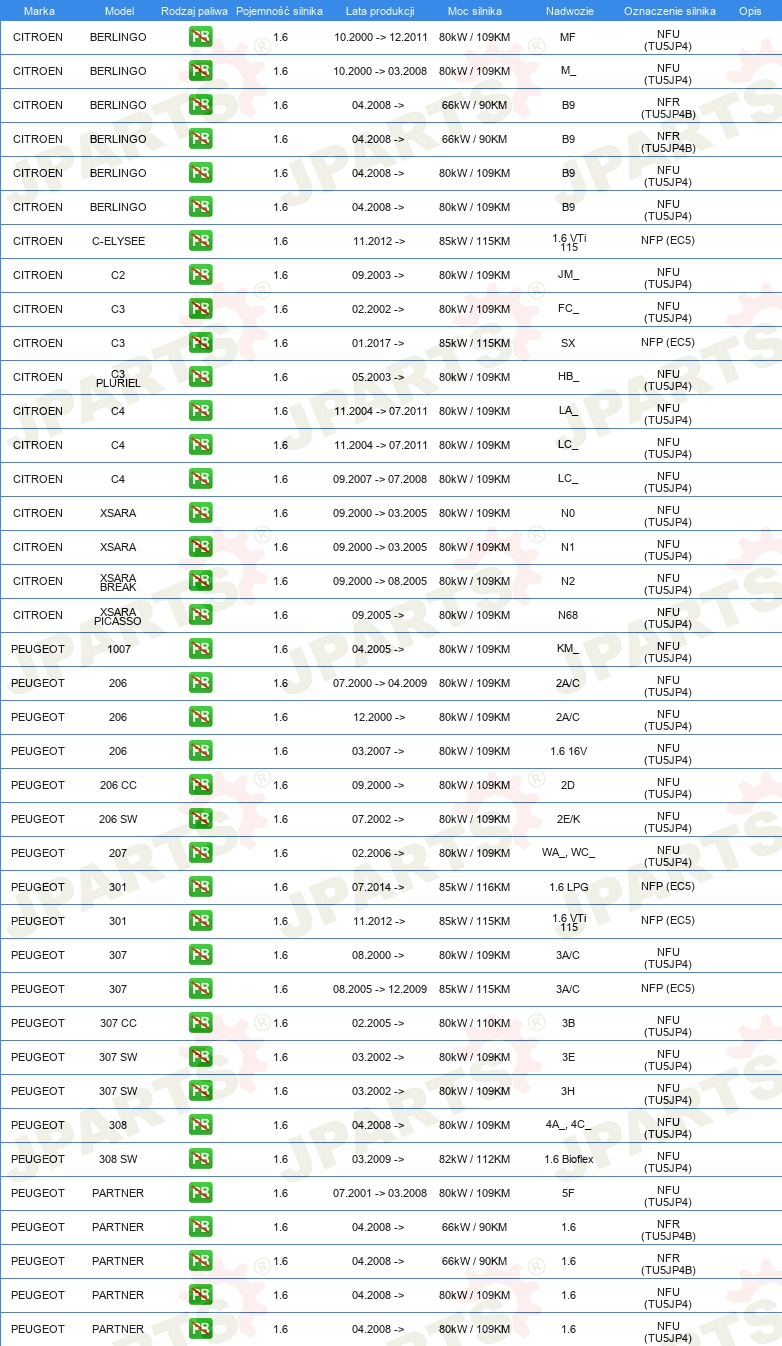Select the '01.2017 ->' production date
This screenshot has height=1346, width=782.
378,343
